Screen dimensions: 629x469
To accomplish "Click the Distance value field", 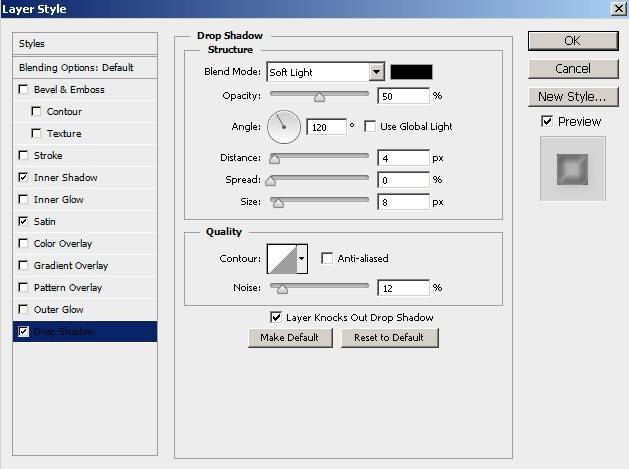I will 404,158.
